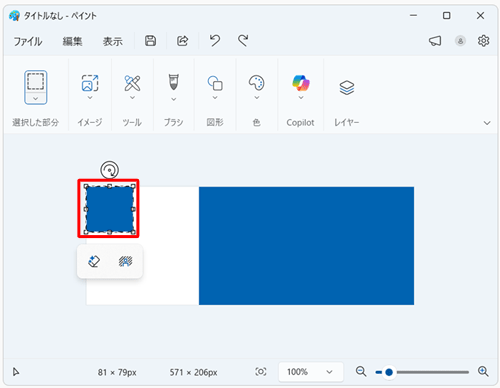Open the feedback megaphone icon
Screen dimensions: 500x388
[x=435, y=41]
